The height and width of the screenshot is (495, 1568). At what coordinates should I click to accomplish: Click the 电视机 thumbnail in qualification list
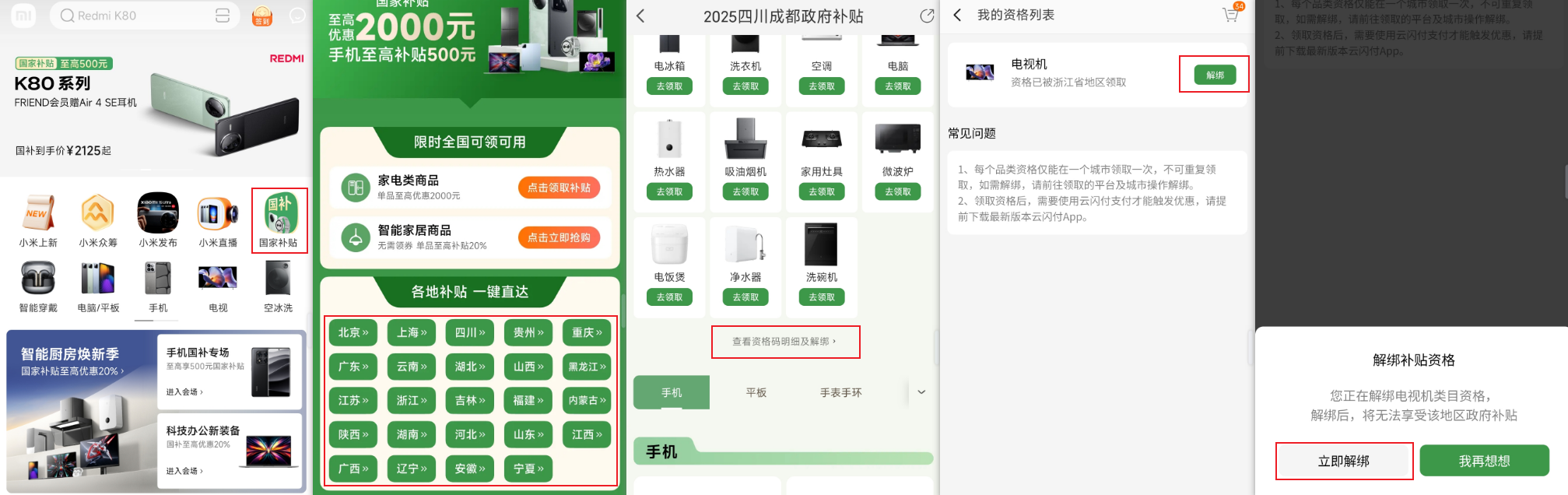point(980,72)
